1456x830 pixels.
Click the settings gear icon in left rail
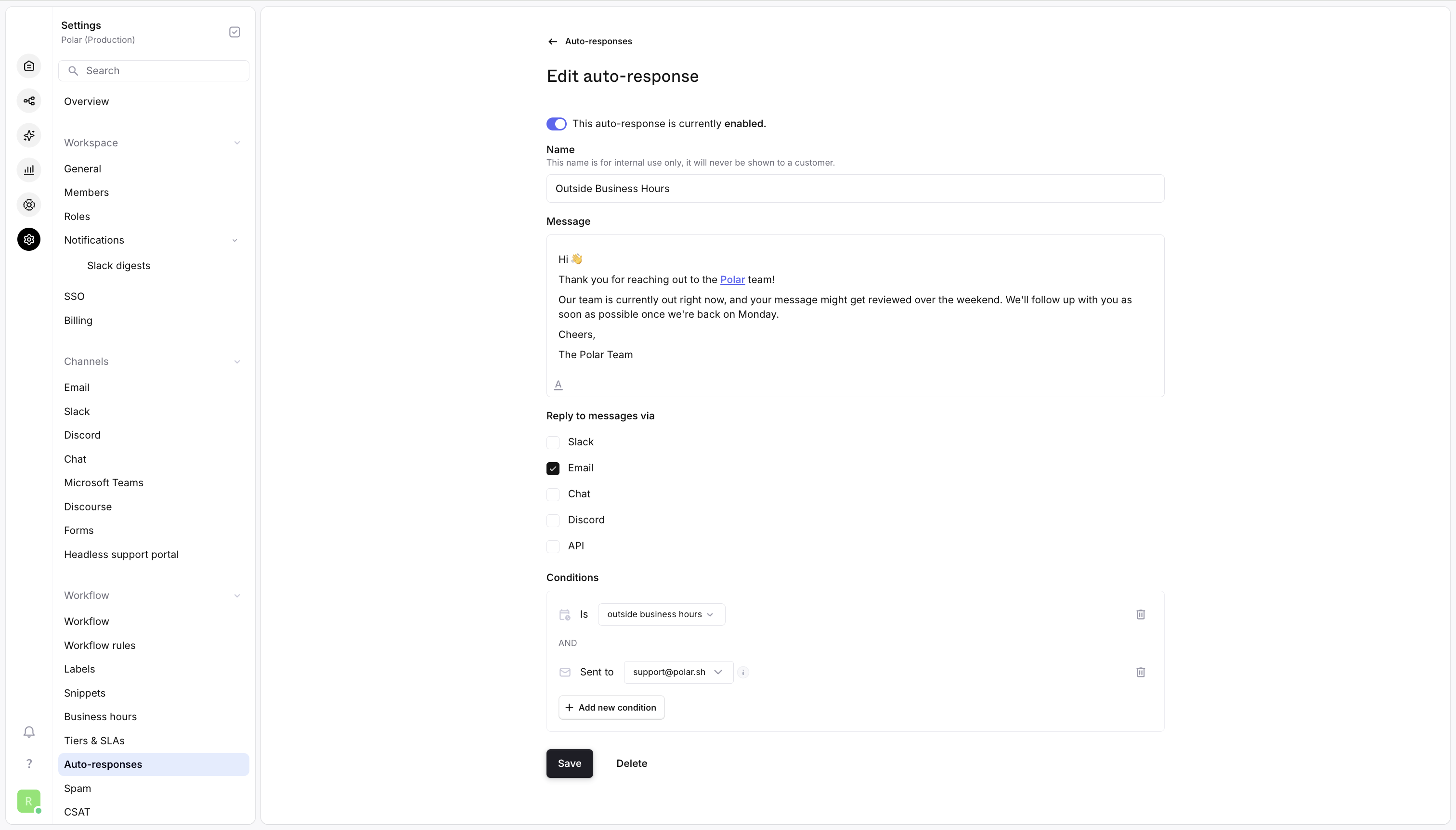click(x=29, y=239)
